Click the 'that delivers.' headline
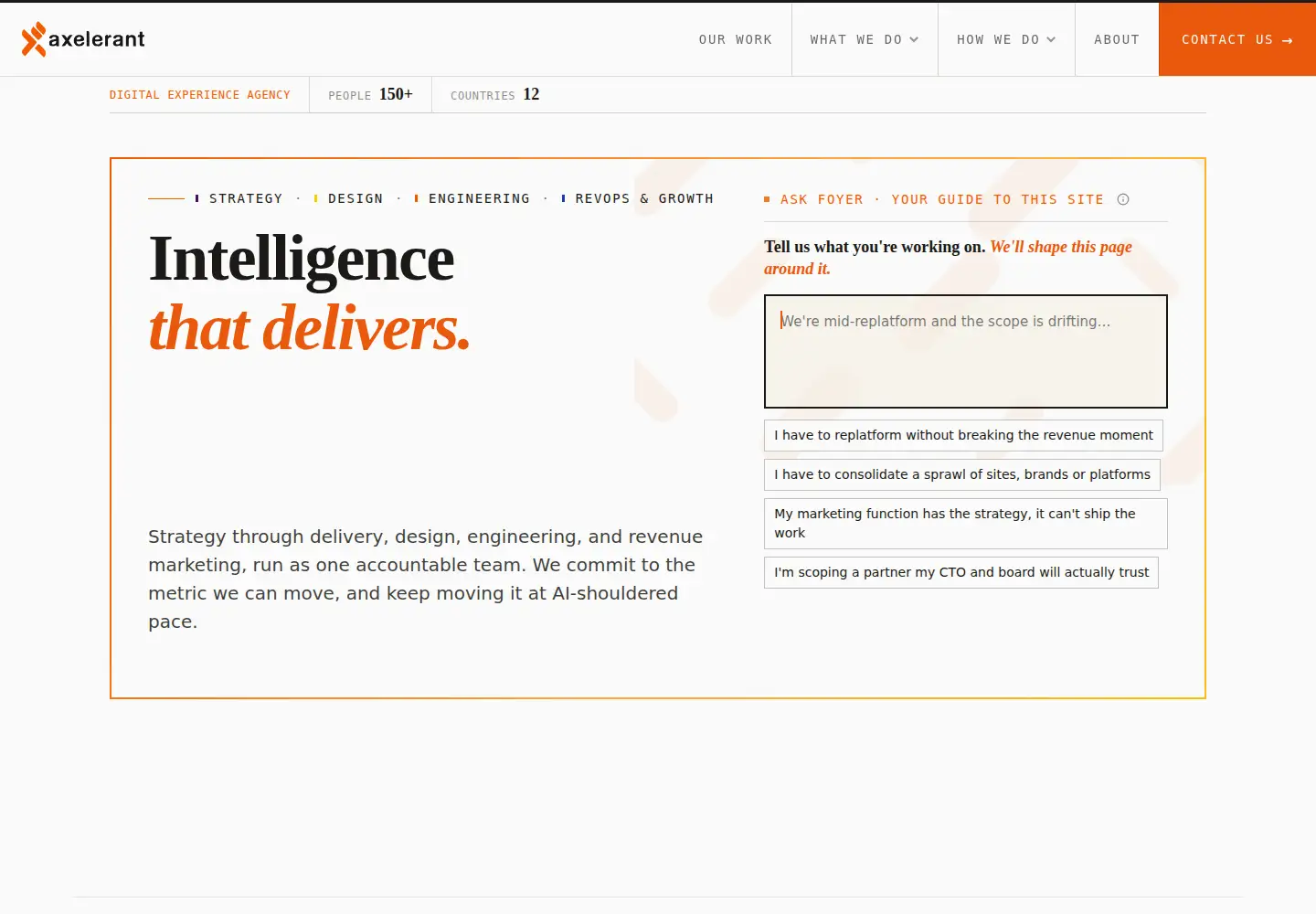 [309, 328]
